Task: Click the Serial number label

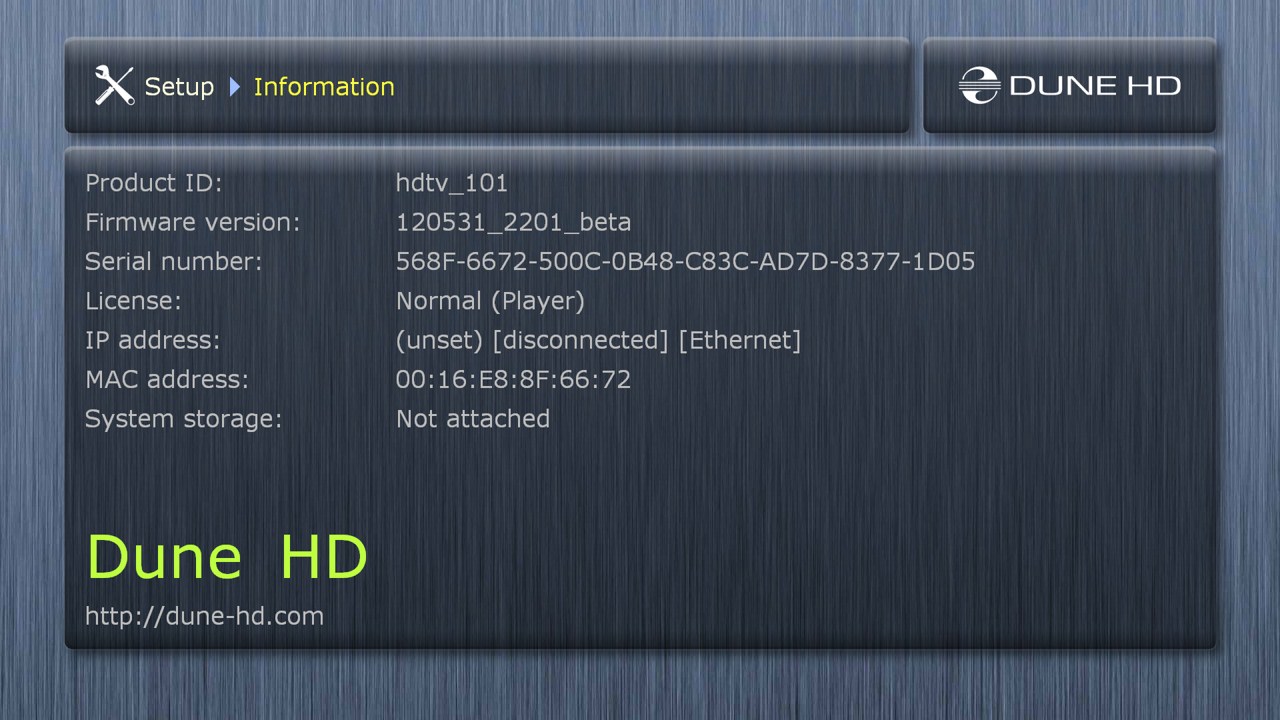Action: coord(173,261)
